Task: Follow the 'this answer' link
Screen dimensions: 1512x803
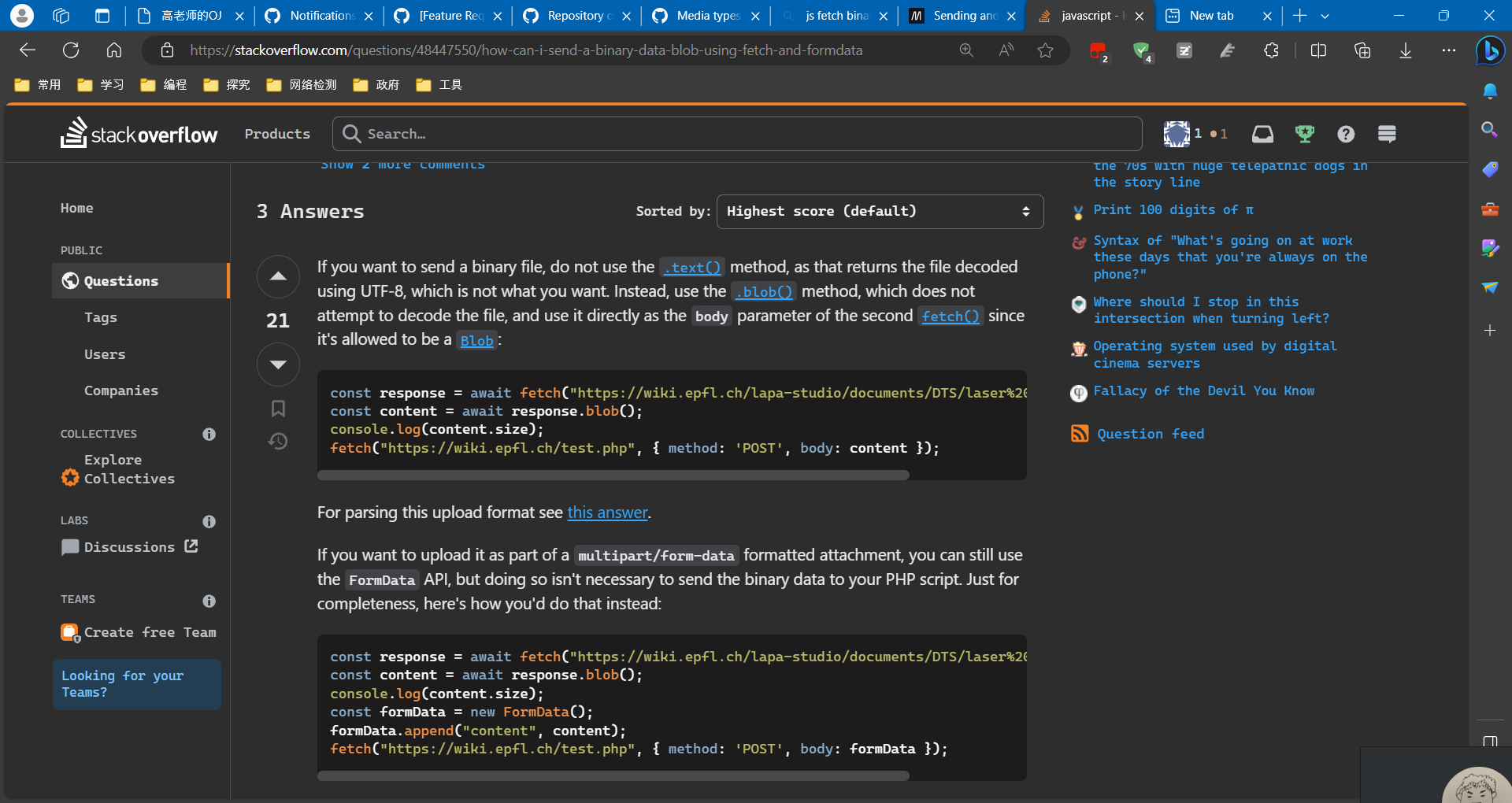Action: (606, 512)
